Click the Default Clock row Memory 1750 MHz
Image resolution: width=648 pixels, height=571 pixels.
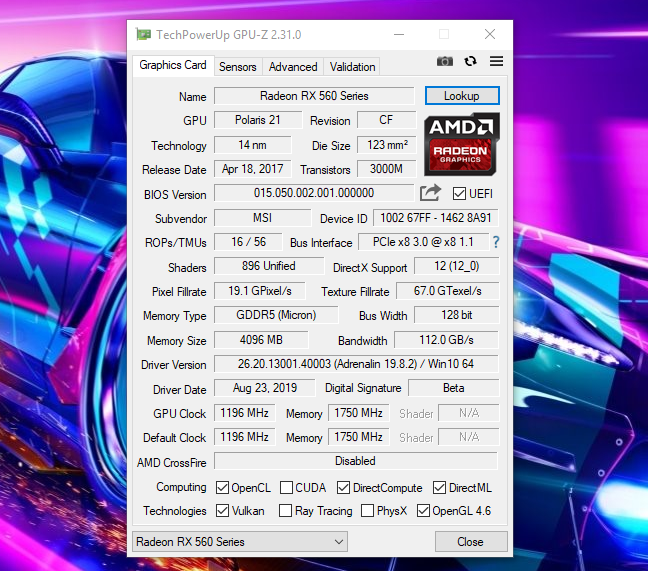[358, 437]
